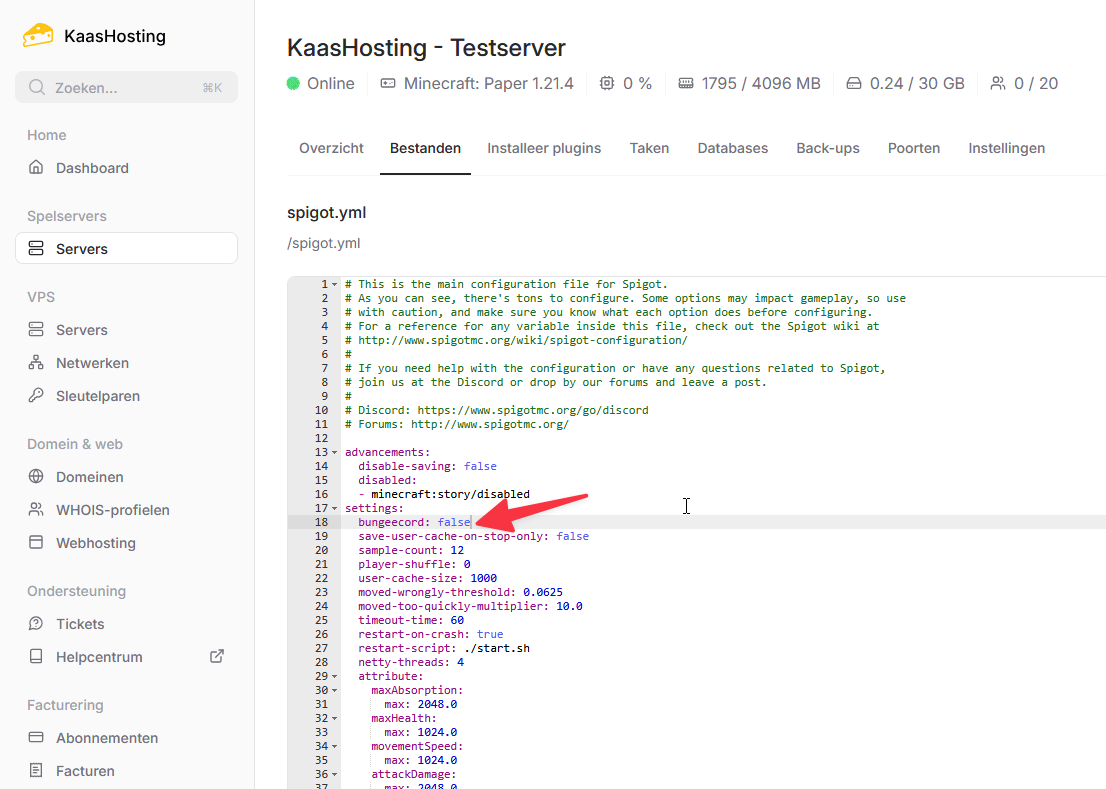Screen dimensions: 1106x789
Task: Click the Domeinen globe icon
Action: tap(37, 477)
